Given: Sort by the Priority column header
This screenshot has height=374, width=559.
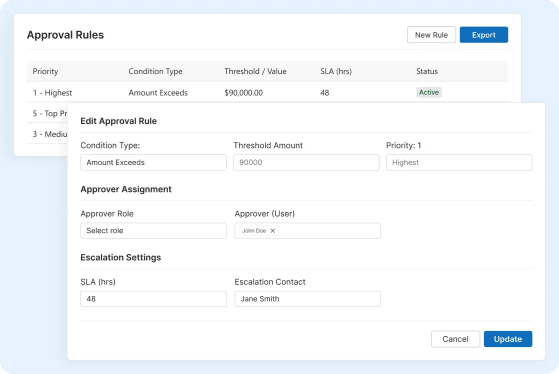Looking at the screenshot, I should click(x=45, y=71).
